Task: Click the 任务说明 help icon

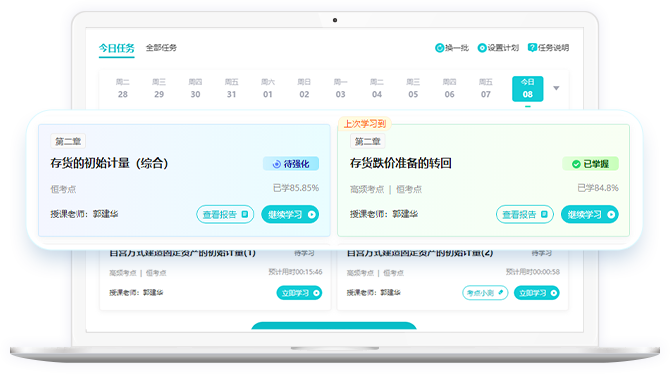Action: [532, 47]
